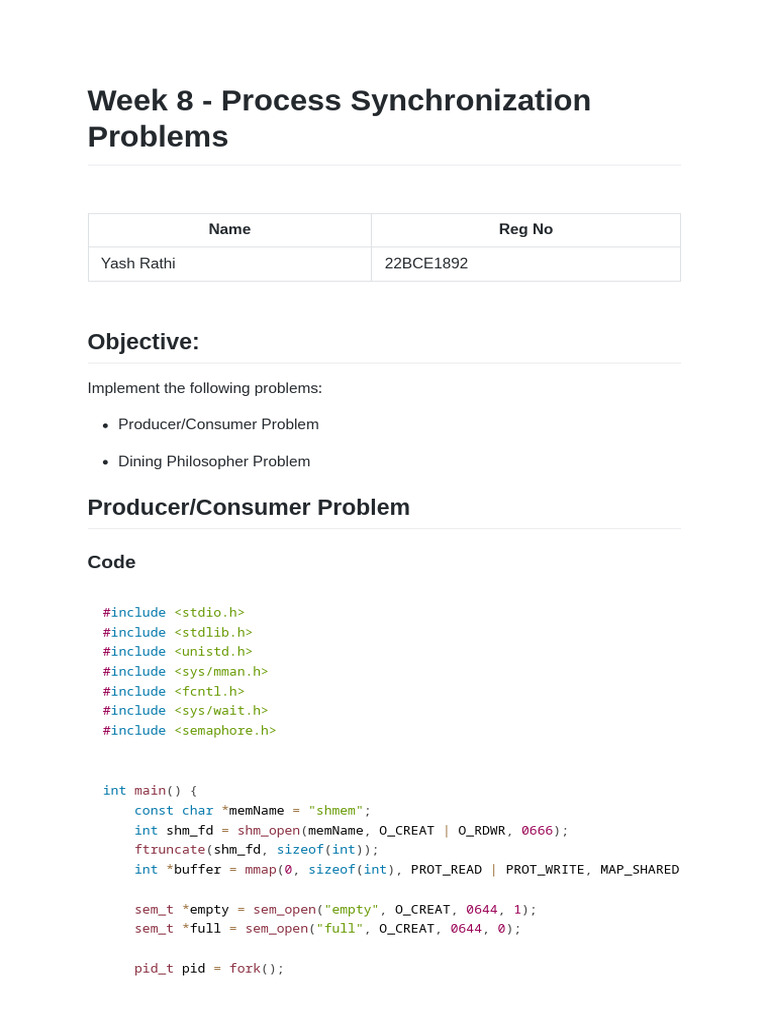Image resolution: width=768 pixels, height=1024 pixels.
Task: Click the "Producer/Consumer Problem" section heading
Action: tap(248, 507)
